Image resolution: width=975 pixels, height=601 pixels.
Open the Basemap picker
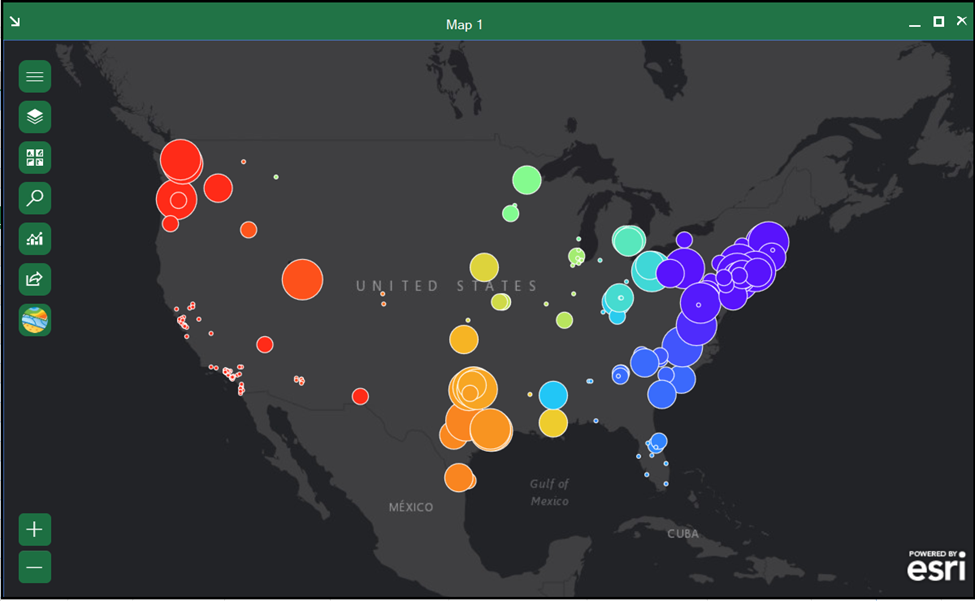[x=34, y=320]
